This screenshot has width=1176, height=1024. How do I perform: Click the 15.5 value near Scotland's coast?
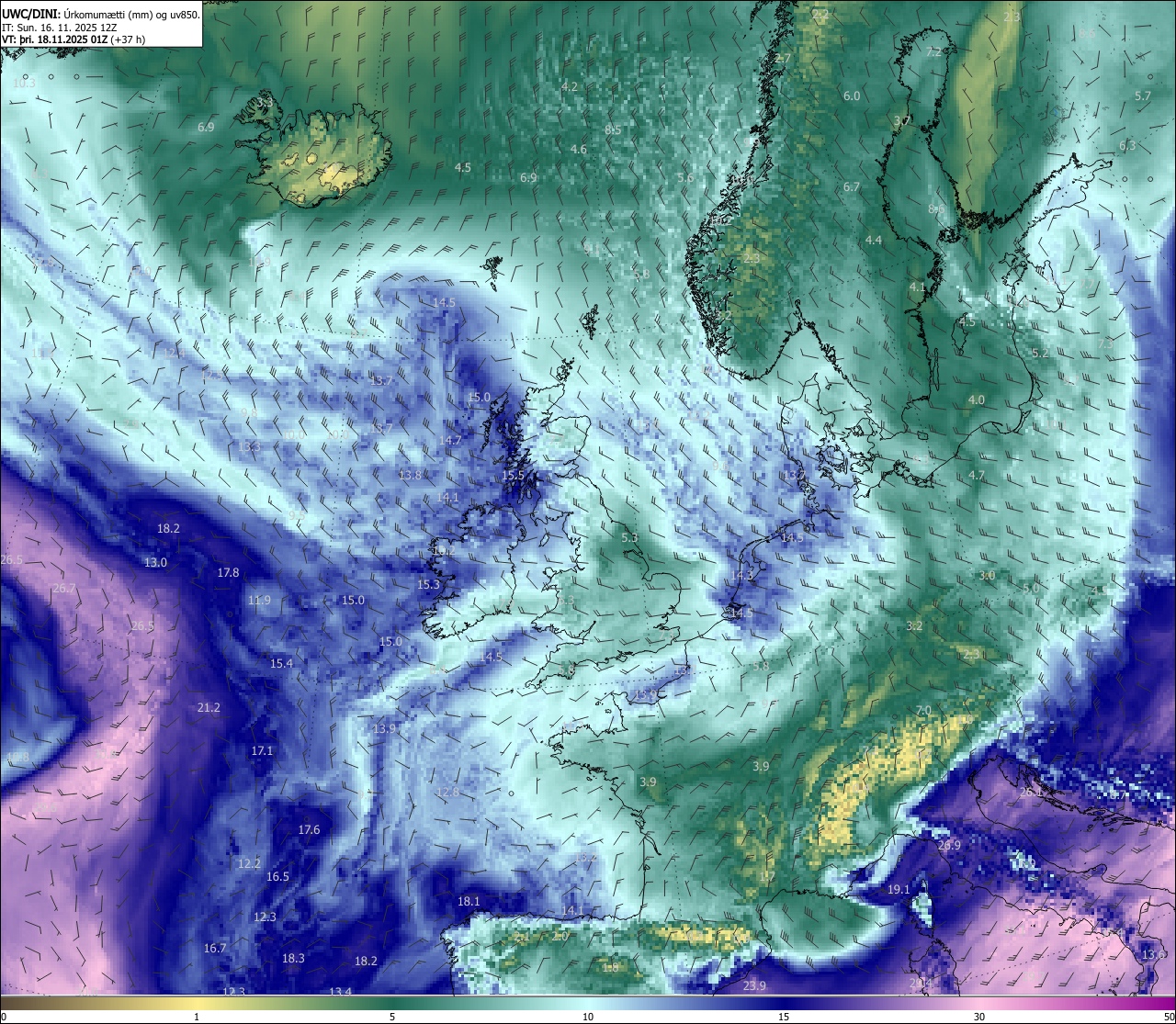(513, 475)
